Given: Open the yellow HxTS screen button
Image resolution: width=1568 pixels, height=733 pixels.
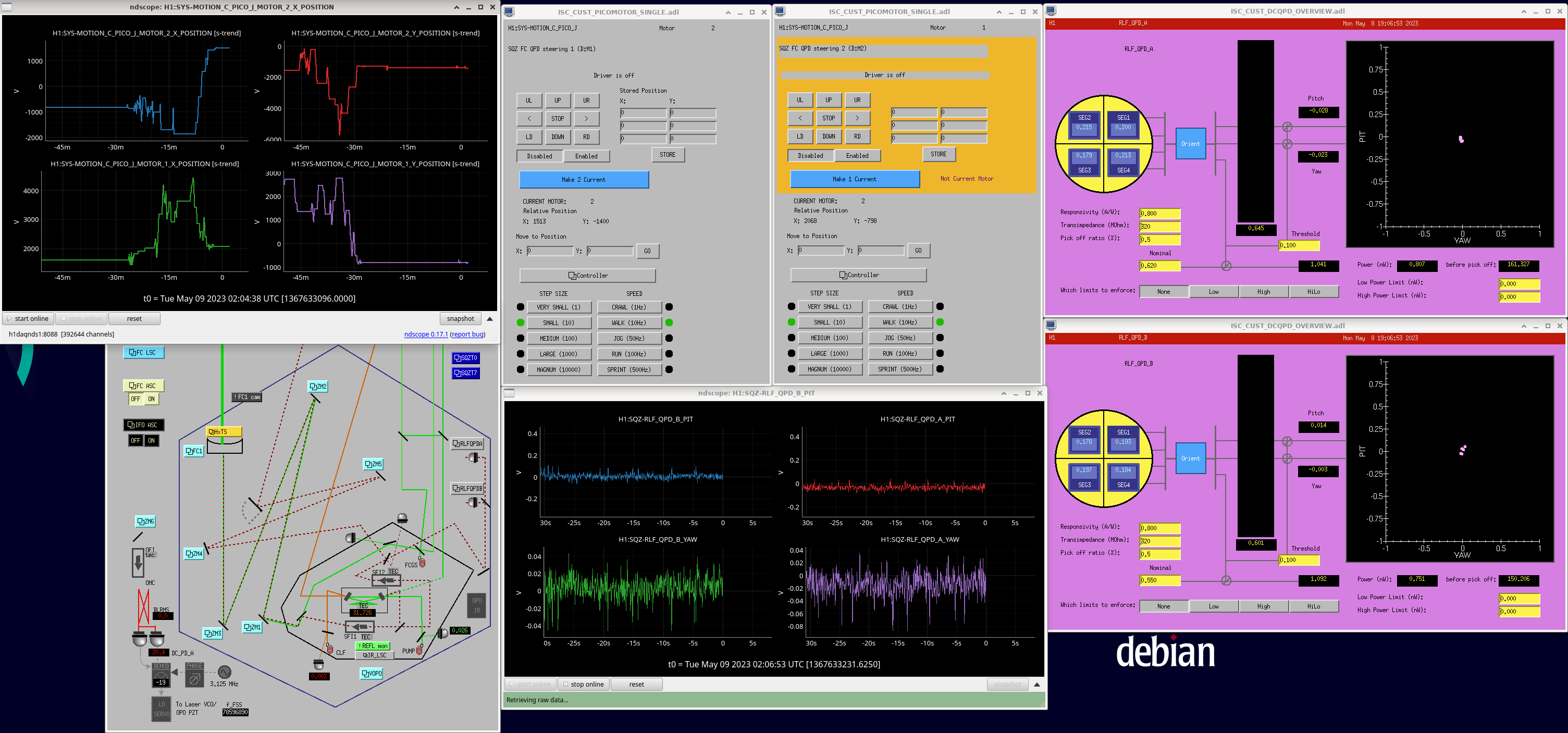Looking at the screenshot, I should [224, 432].
